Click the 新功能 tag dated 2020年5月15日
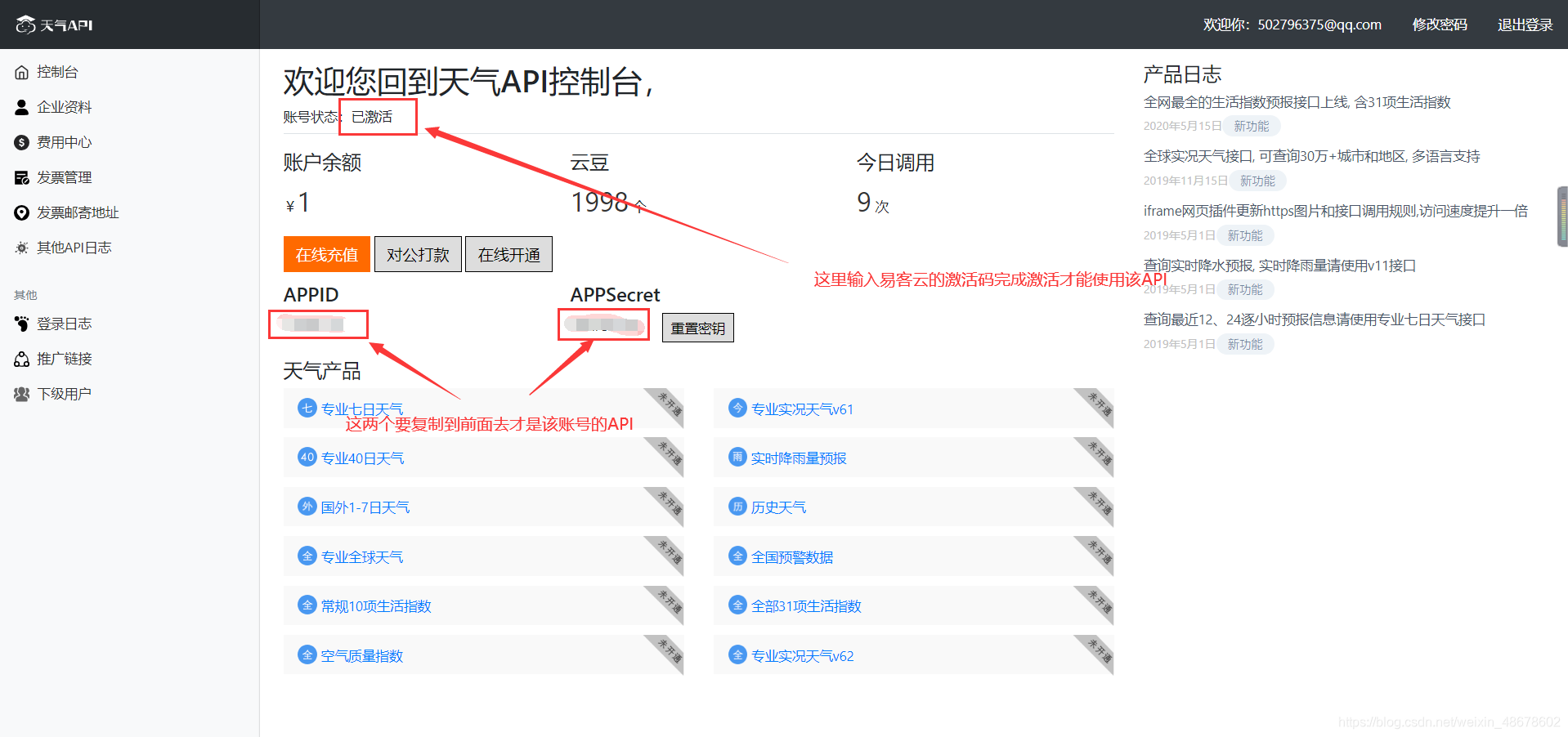The image size is (1568, 737). [1252, 126]
